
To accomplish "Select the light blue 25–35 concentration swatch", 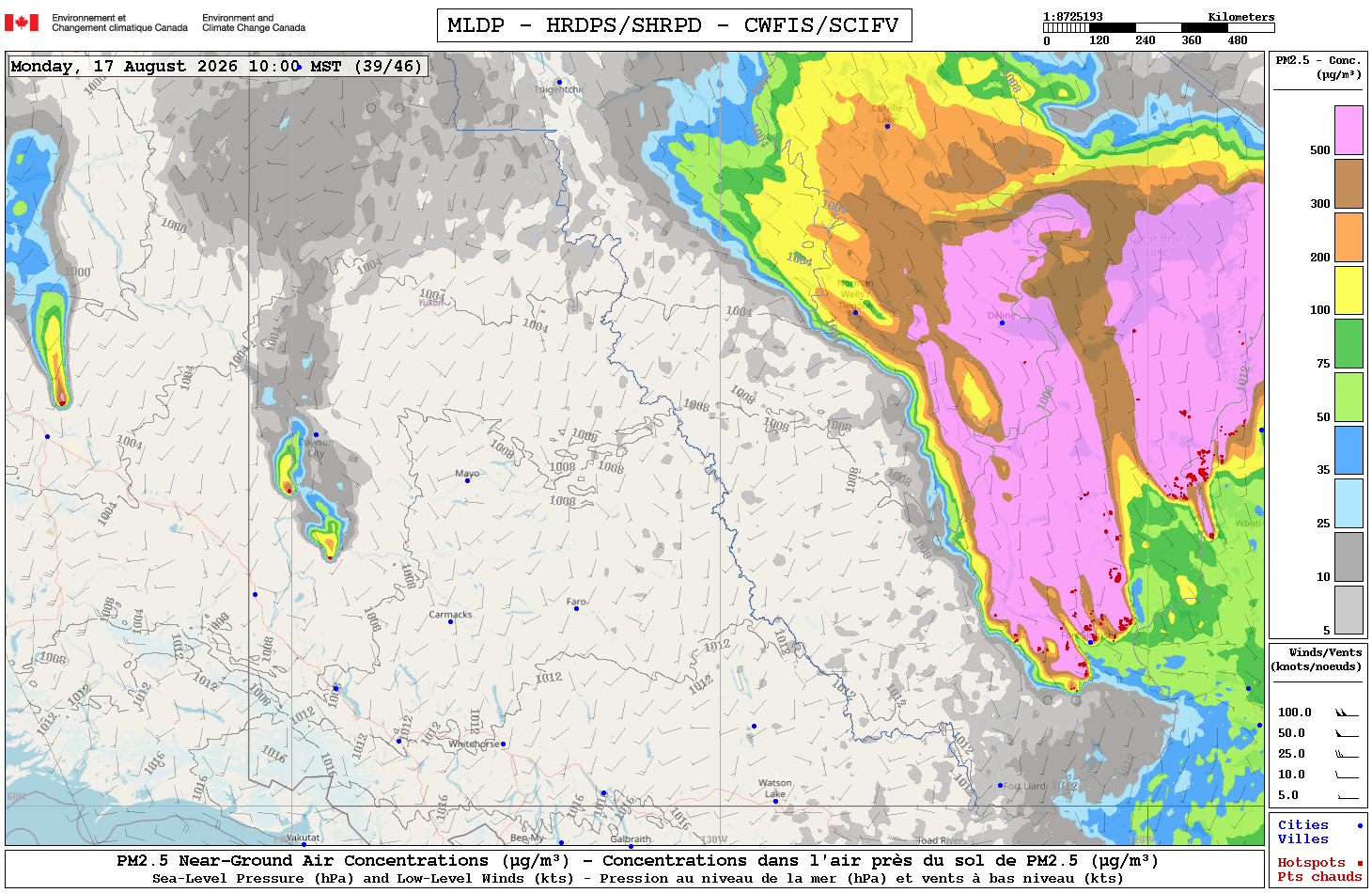I will pyautogui.click(x=1349, y=504).
